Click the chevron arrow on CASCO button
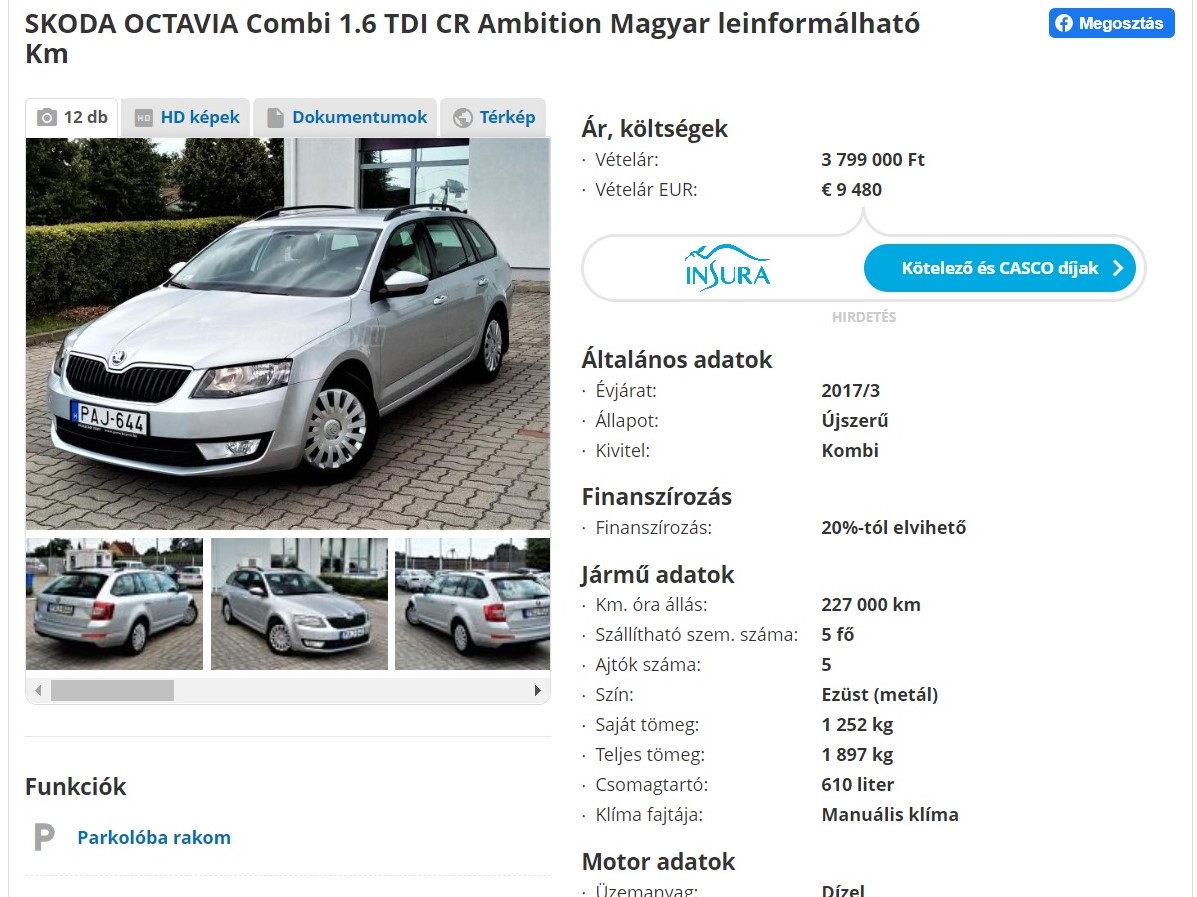 [x=1118, y=268]
